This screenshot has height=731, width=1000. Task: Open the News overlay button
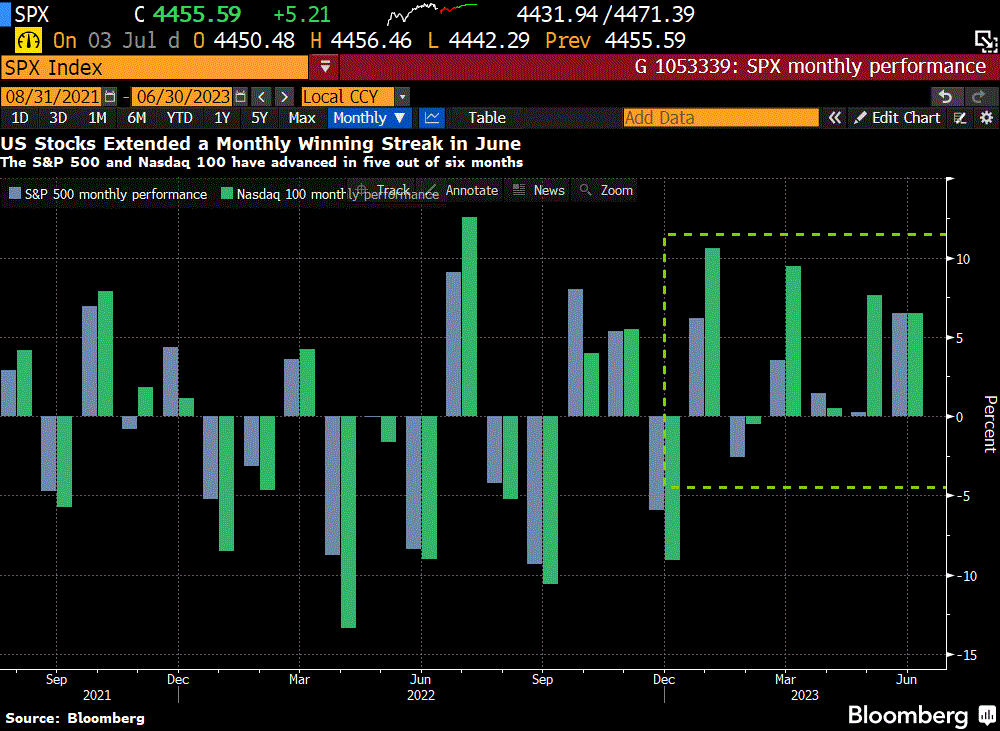coord(539,190)
